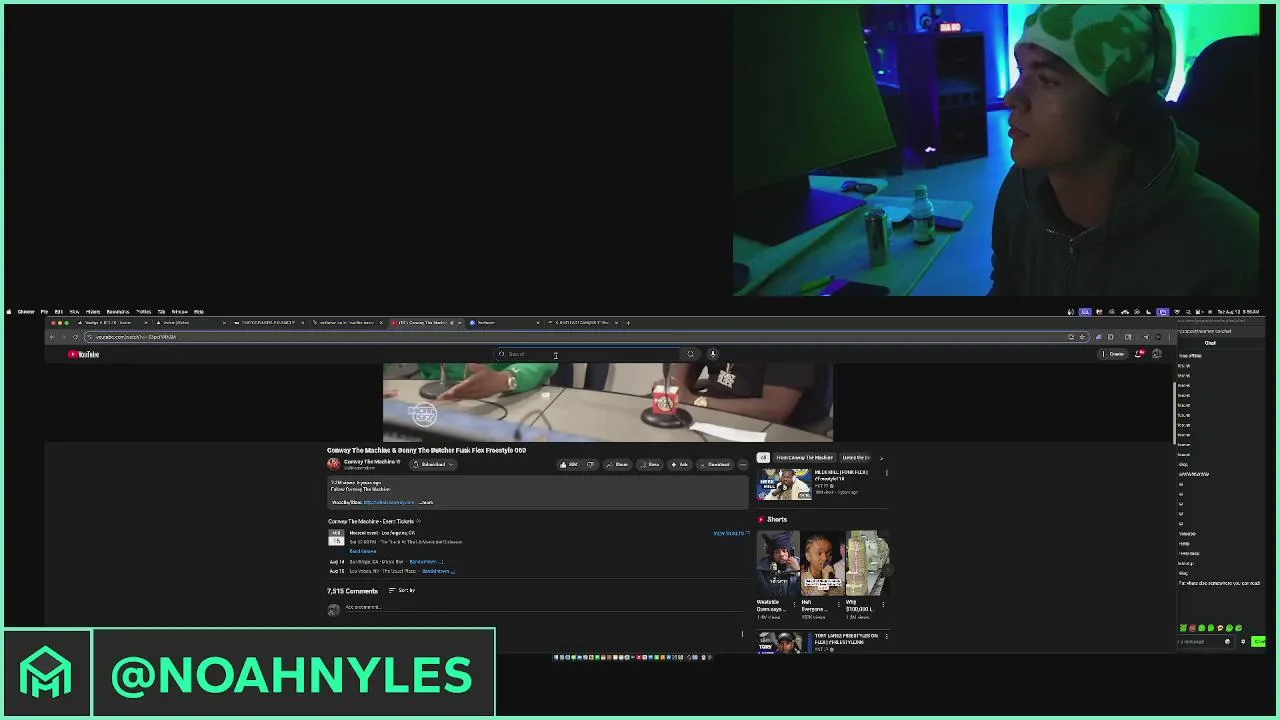1280x720 pixels.
Task: Share the Funk Flex Freestyle video
Action: click(x=617, y=464)
